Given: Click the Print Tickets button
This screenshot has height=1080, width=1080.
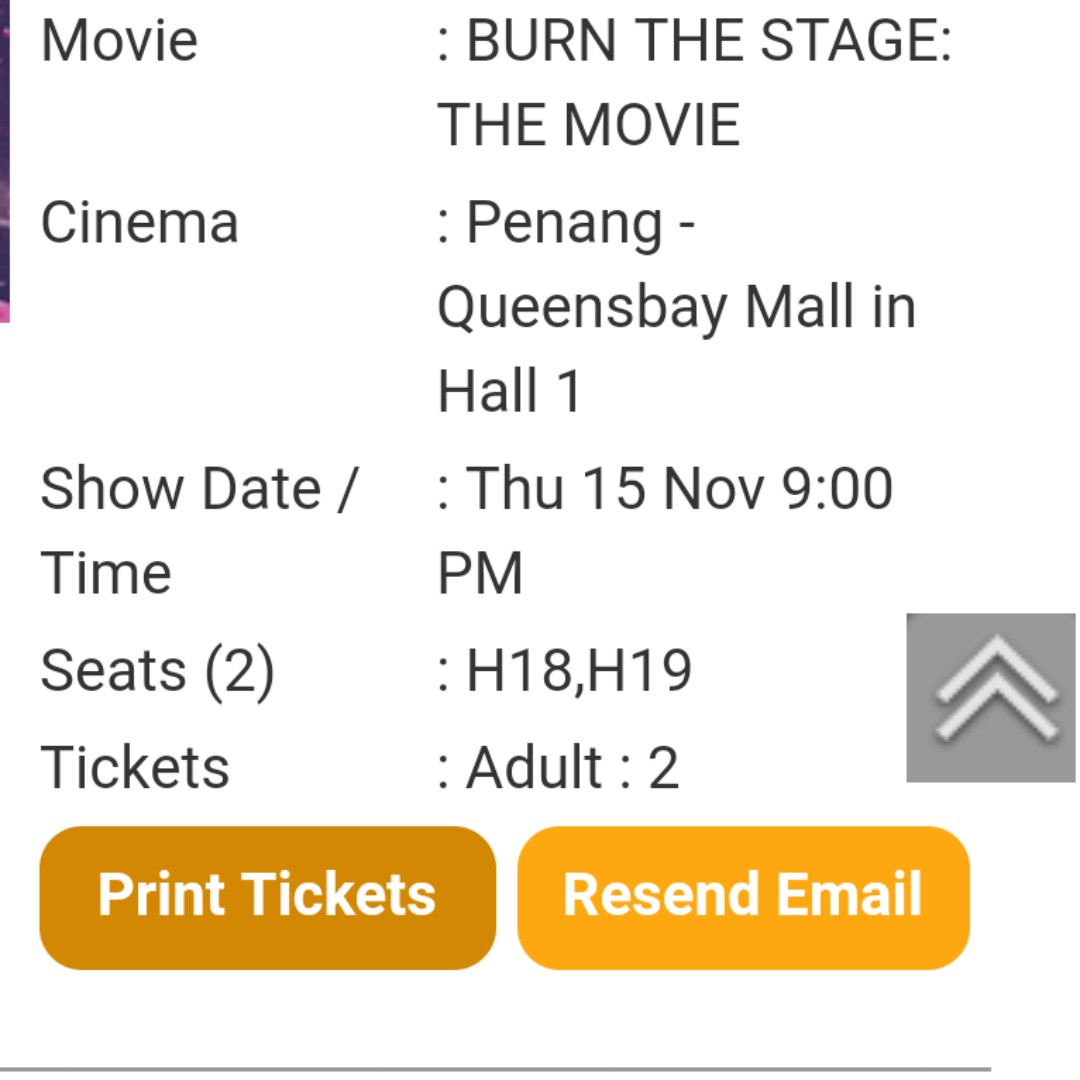Looking at the screenshot, I should 267,896.
